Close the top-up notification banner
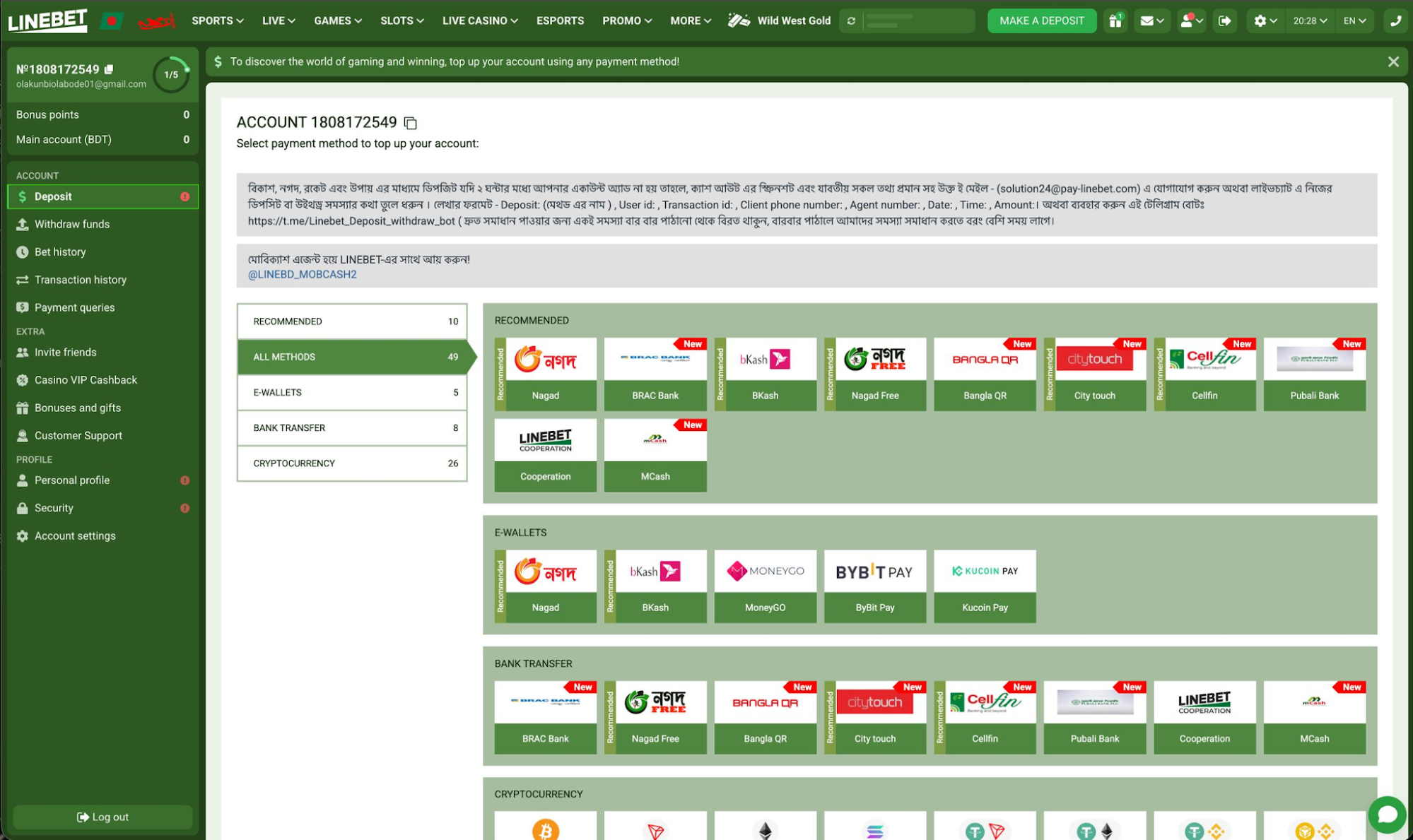The height and width of the screenshot is (840, 1413). (1393, 62)
